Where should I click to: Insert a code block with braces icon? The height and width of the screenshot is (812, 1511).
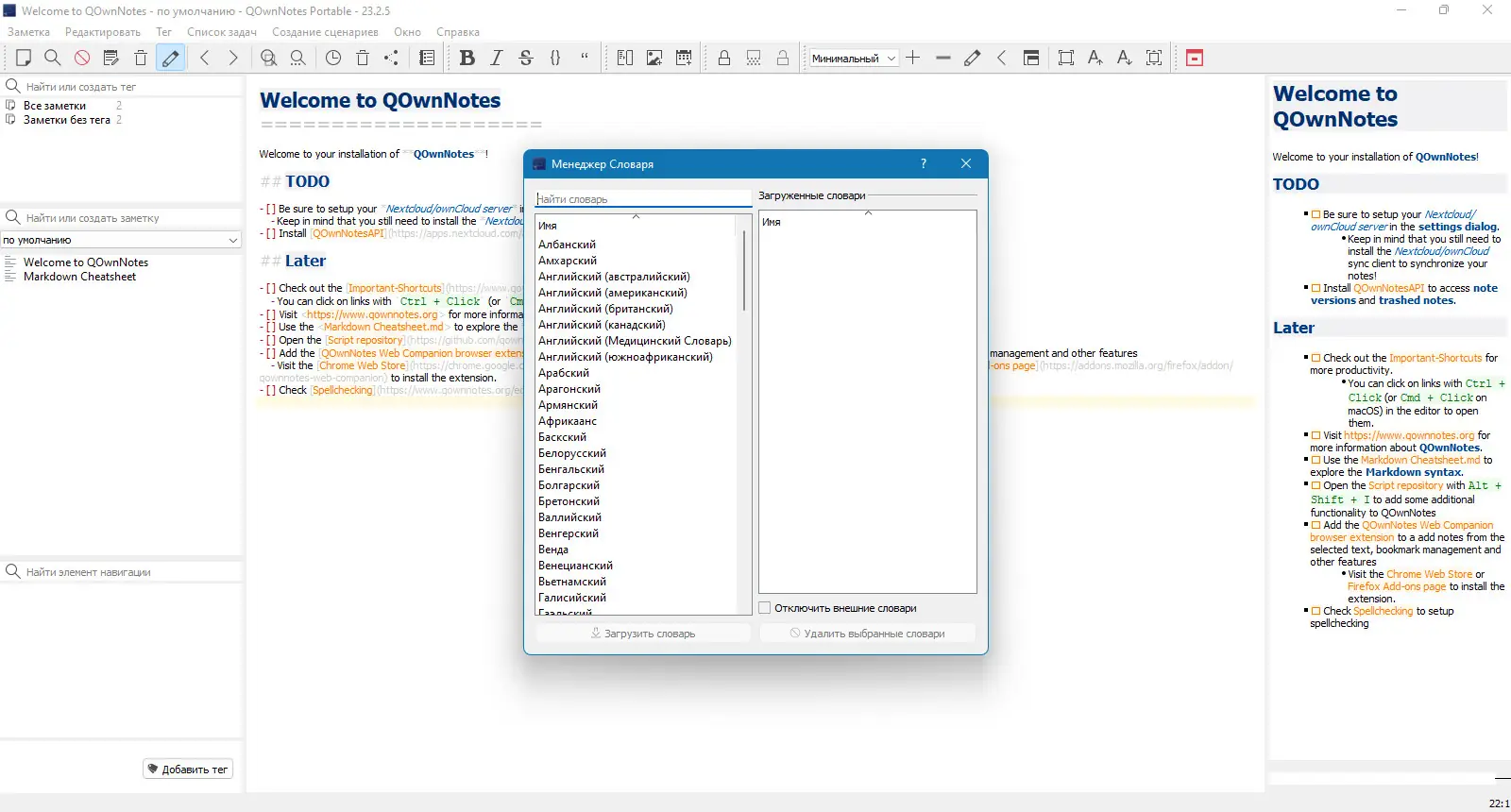pos(555,58)
